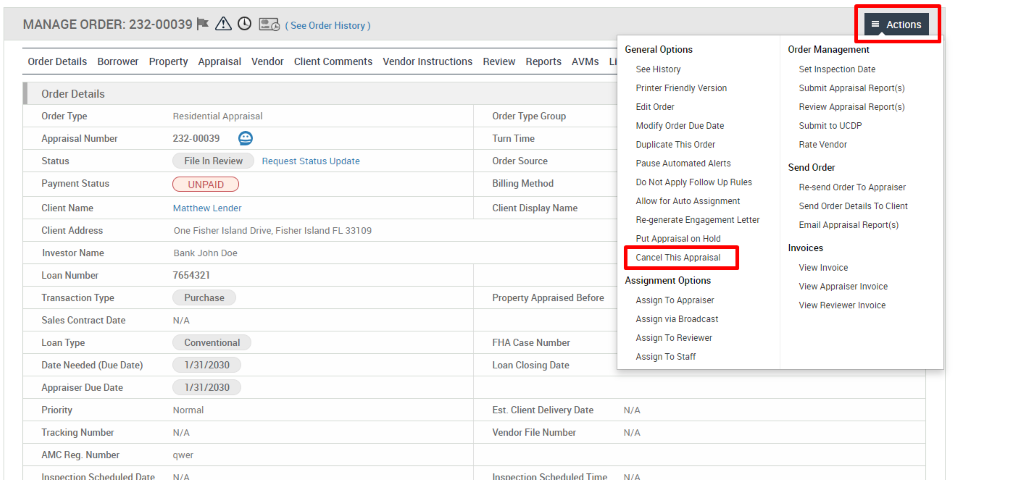The image size is (1024, 480).
Task: Click Request Status Update link
Action: click(311, 161)
